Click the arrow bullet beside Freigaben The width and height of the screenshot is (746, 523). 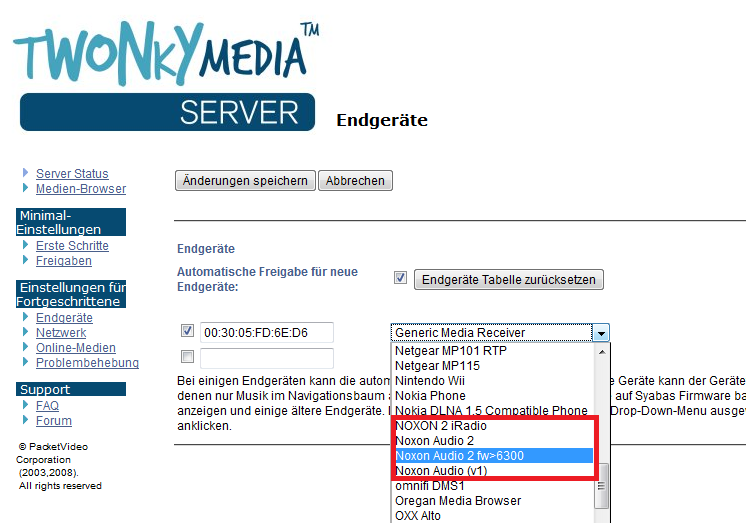click(x=26, y=259)
